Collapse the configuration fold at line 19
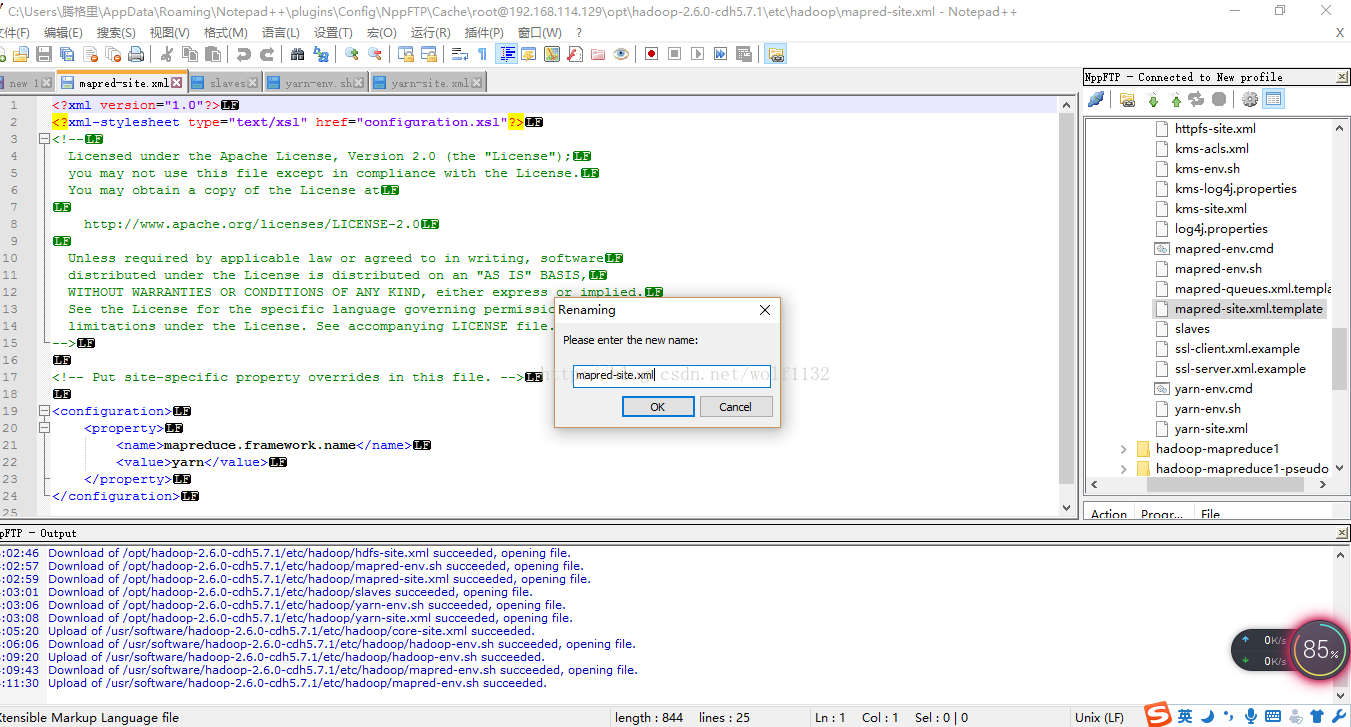1351x727 pixels. [x=44, y=411]
